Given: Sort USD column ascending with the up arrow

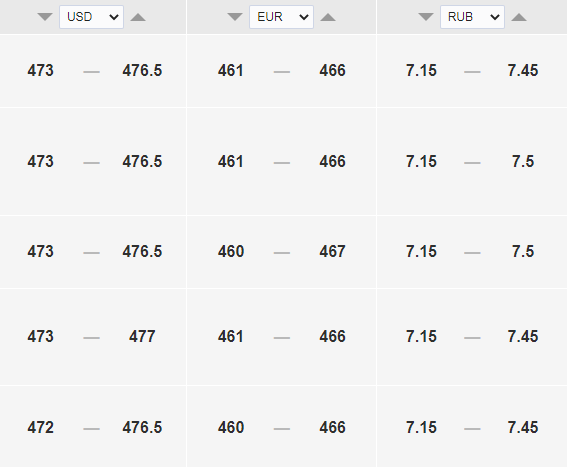Looking at the screenshot, I should (138, 17).
